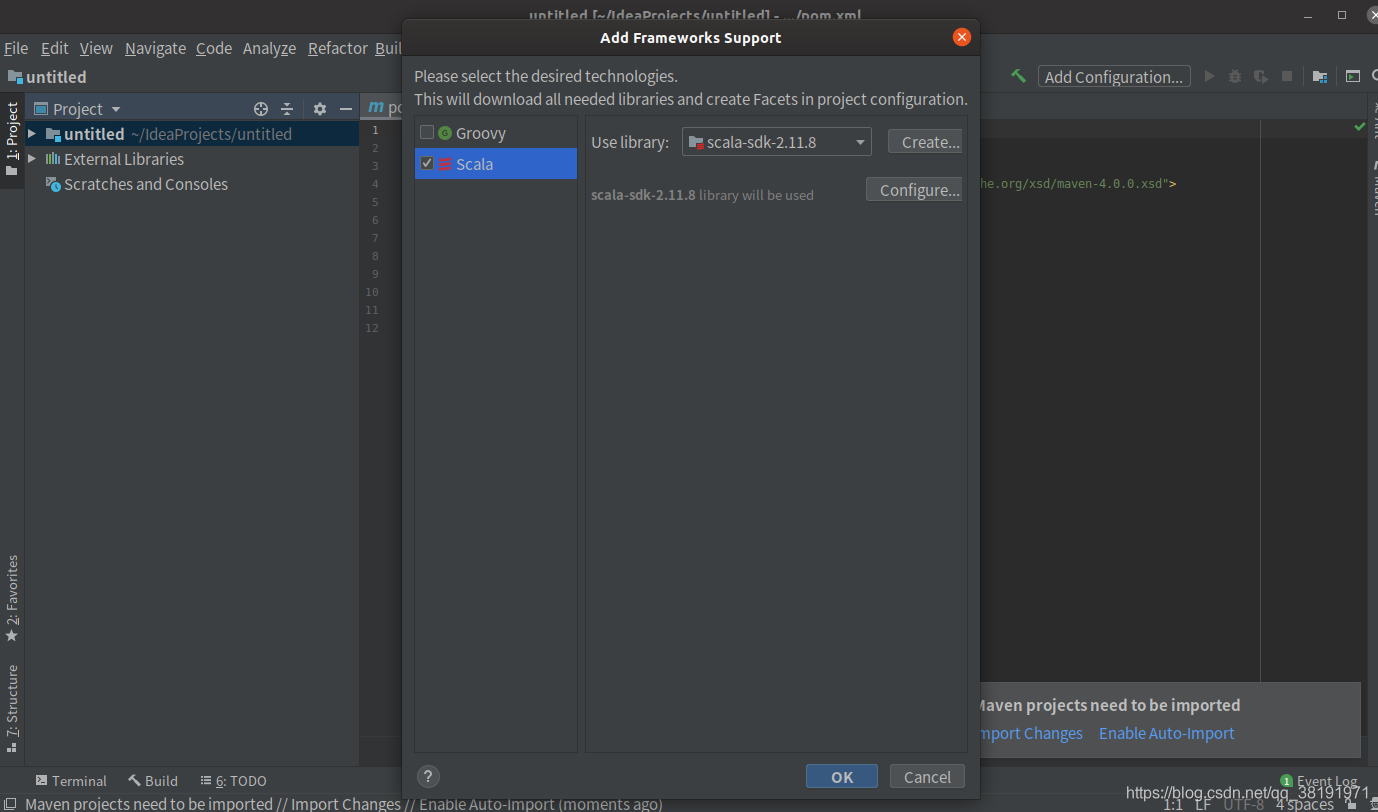Click the untitled breadcrumb folder icon in the navigation bar
This screenshot has height=812, width=1378.
pos(14,77)
